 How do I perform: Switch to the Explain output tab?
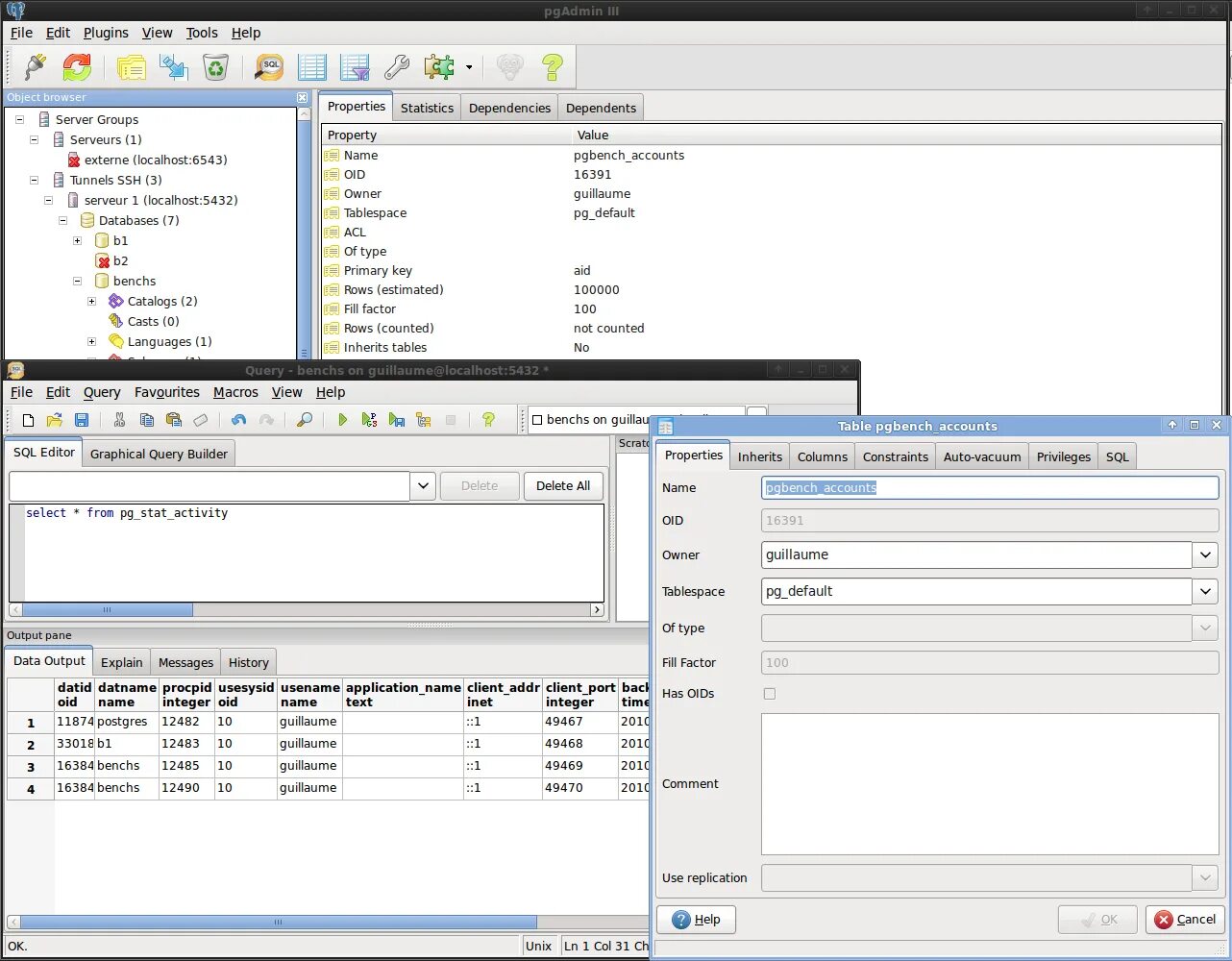pyautogui.click(x=122, y=662)
